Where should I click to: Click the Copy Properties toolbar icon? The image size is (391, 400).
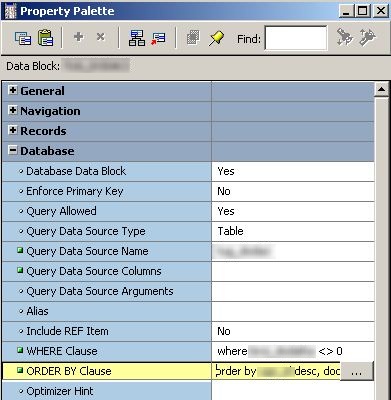point(23,38)
